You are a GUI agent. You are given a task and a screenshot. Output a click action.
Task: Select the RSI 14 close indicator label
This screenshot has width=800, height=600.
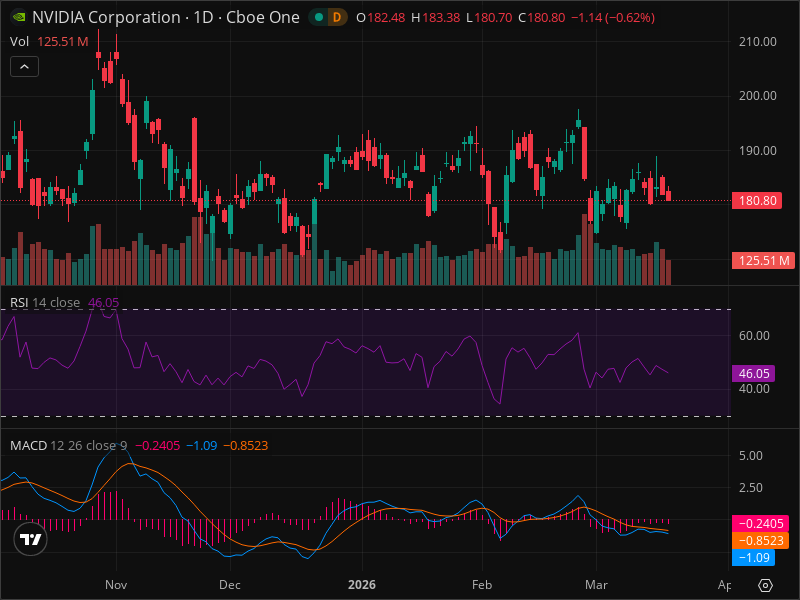coord(45,303)
